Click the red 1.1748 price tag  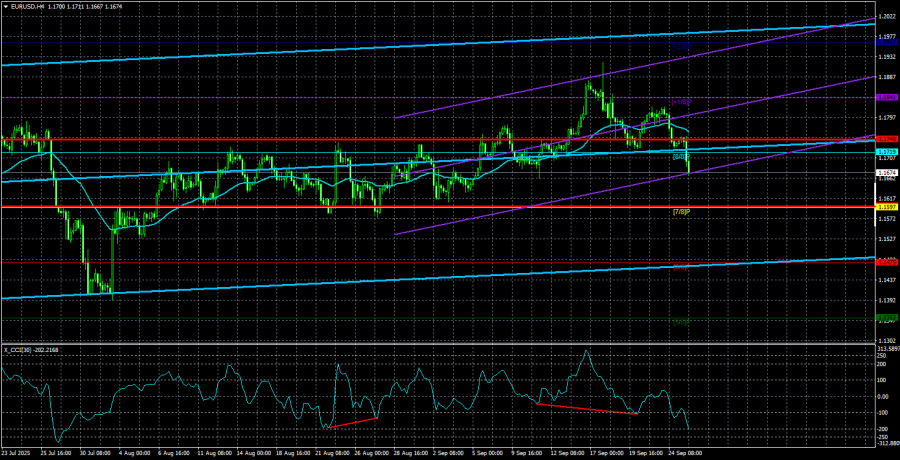[x=886, y=139]
